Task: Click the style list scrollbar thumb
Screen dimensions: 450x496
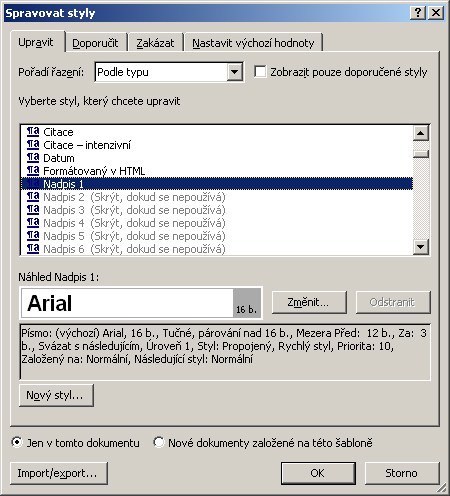Action: (421, 154)
